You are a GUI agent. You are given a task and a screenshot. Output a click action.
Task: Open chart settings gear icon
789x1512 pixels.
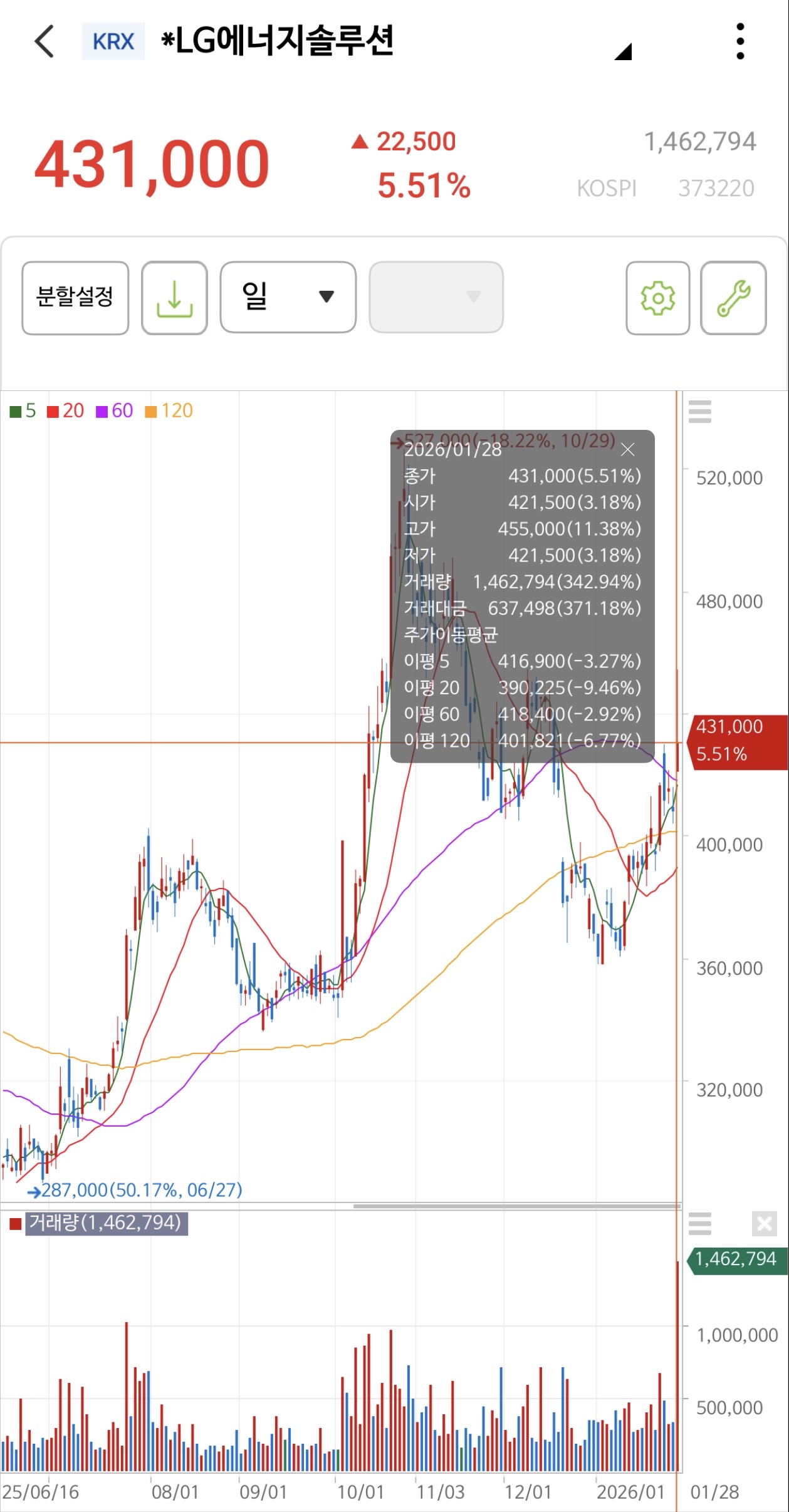coord(657,298)
